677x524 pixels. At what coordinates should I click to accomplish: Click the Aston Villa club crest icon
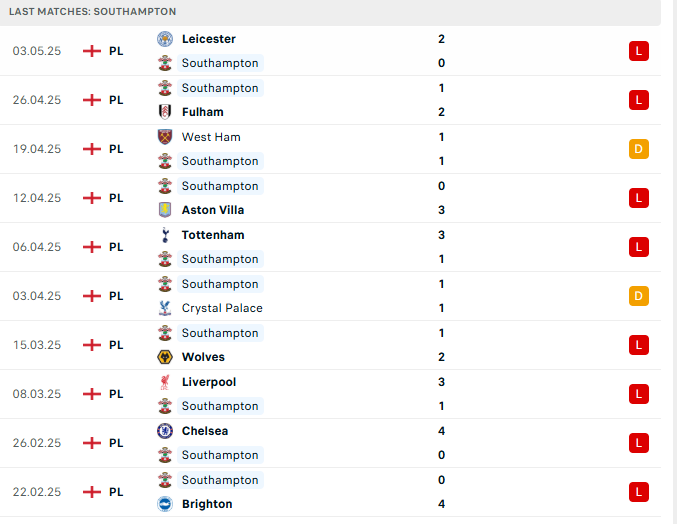pyautogui.click(x=165, y=210)
